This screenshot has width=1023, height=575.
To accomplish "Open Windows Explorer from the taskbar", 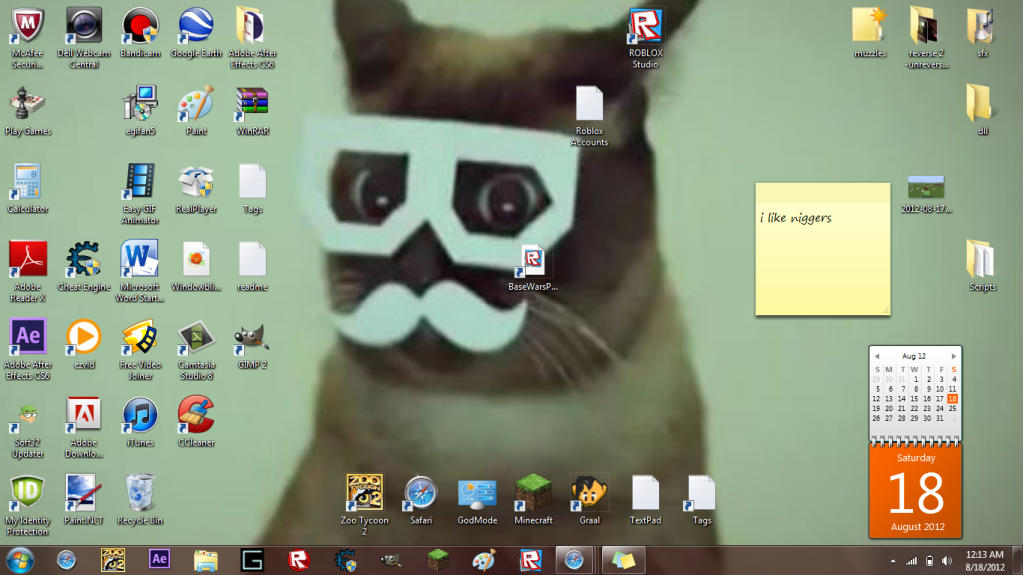I will pyautogui.click(x=206, y=560).
